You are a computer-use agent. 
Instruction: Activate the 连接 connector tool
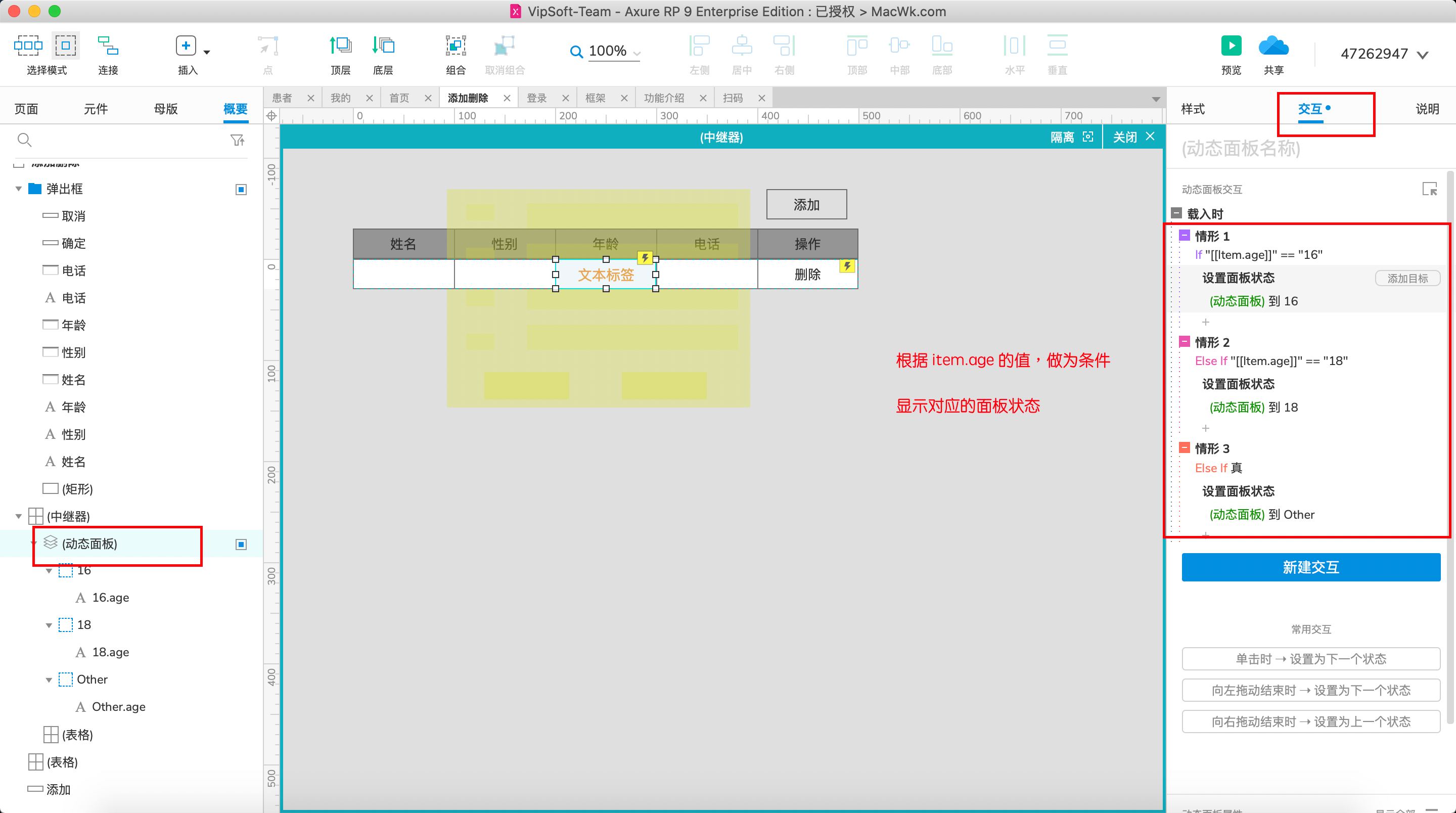pos(108,46)
